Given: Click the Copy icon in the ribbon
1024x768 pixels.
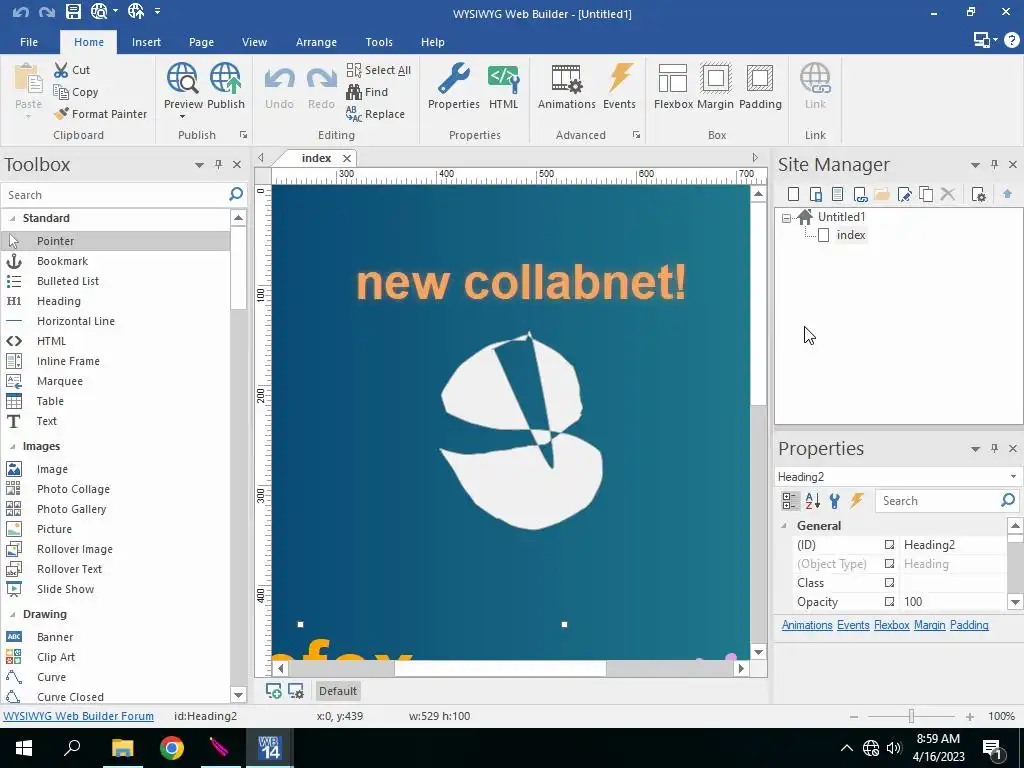Looking at the screenshot, I should tap(61, 92).
